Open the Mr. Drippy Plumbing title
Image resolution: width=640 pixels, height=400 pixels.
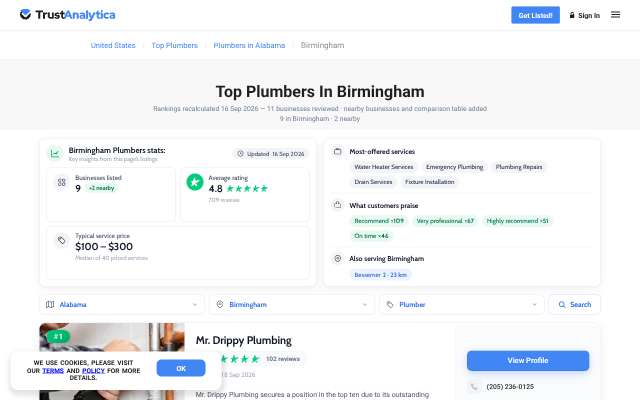(x=244, y=340)
